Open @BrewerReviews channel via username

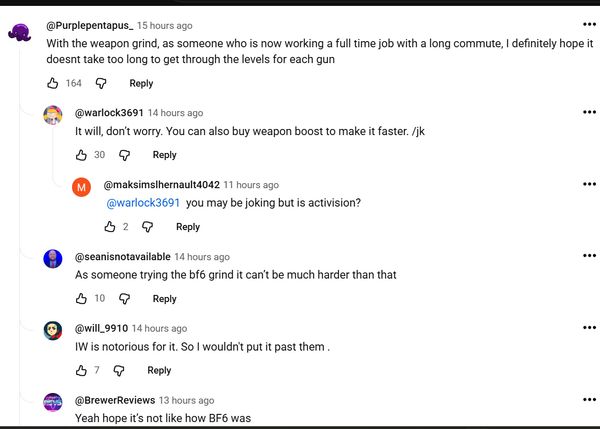coord(115,400)
